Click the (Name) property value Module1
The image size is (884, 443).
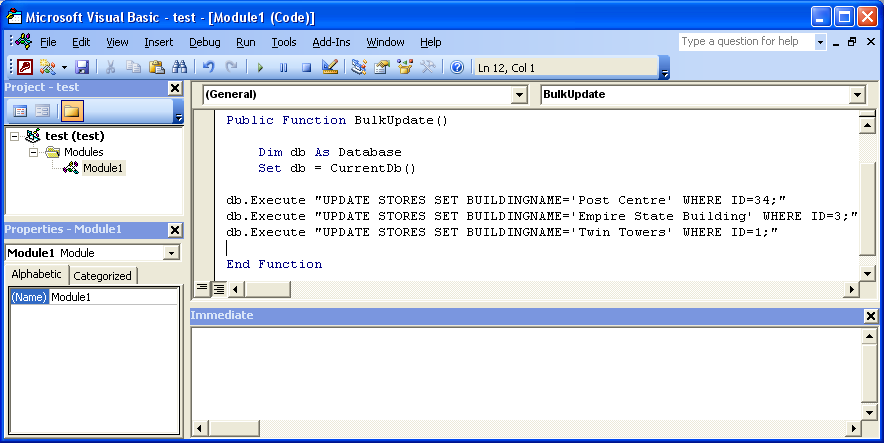pyautogui.click(x=114, y=297)
